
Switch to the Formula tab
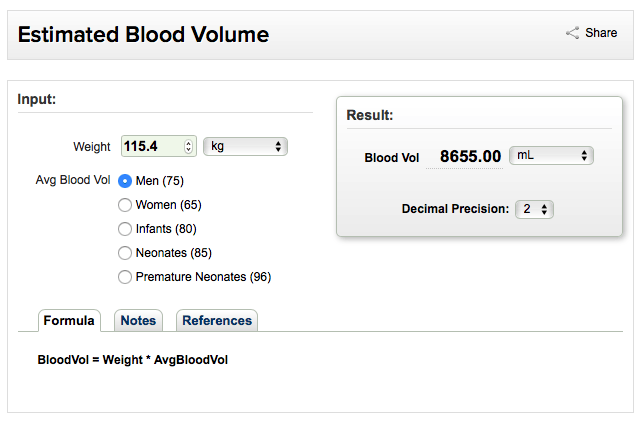(69, 321)
